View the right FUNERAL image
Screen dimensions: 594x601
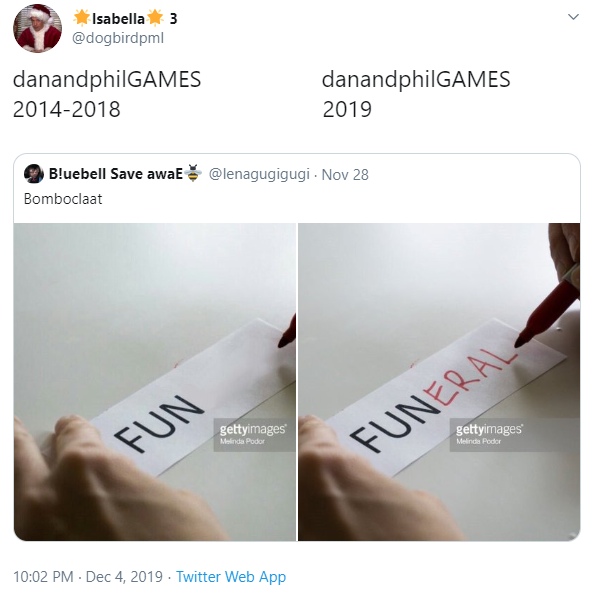(x=439, y=382)
